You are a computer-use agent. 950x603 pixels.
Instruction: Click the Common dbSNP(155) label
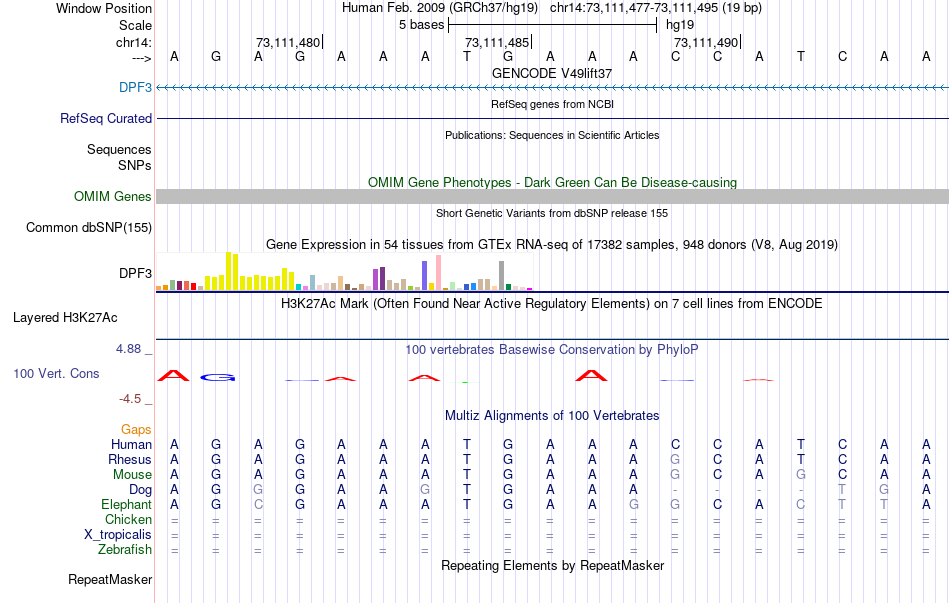(88, 227)
